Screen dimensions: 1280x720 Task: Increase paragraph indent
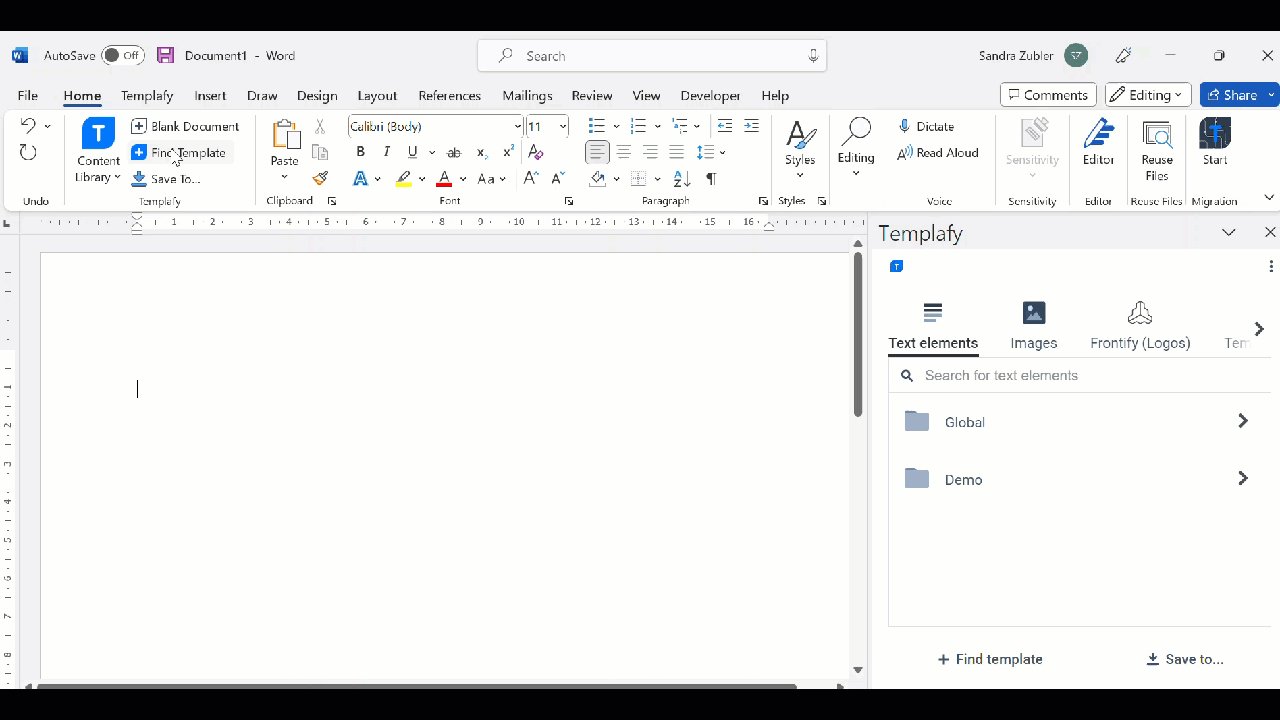[x=751, y=126]
